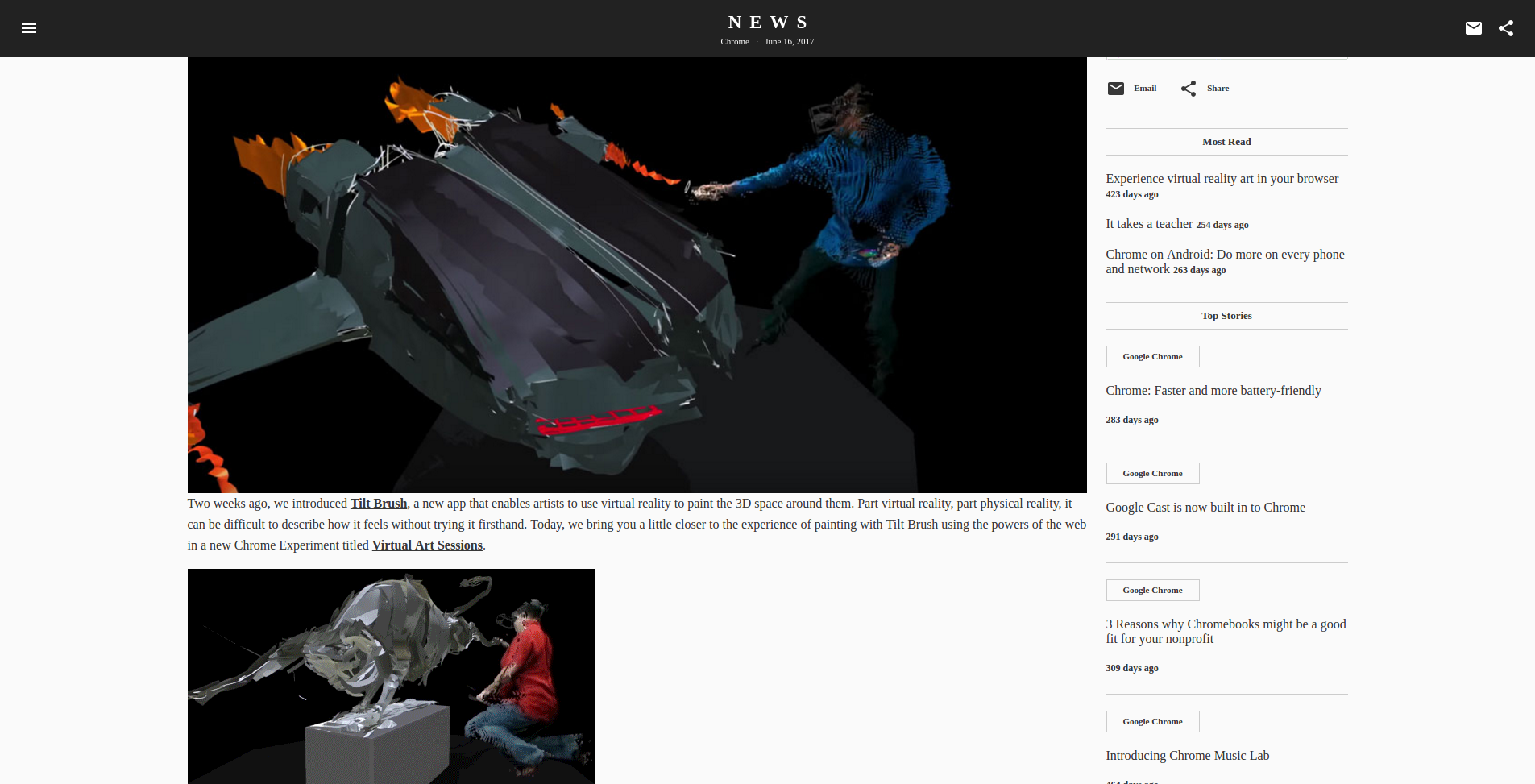
Task: Click the sidebar Share icon
Action: tap(1189, 89)
